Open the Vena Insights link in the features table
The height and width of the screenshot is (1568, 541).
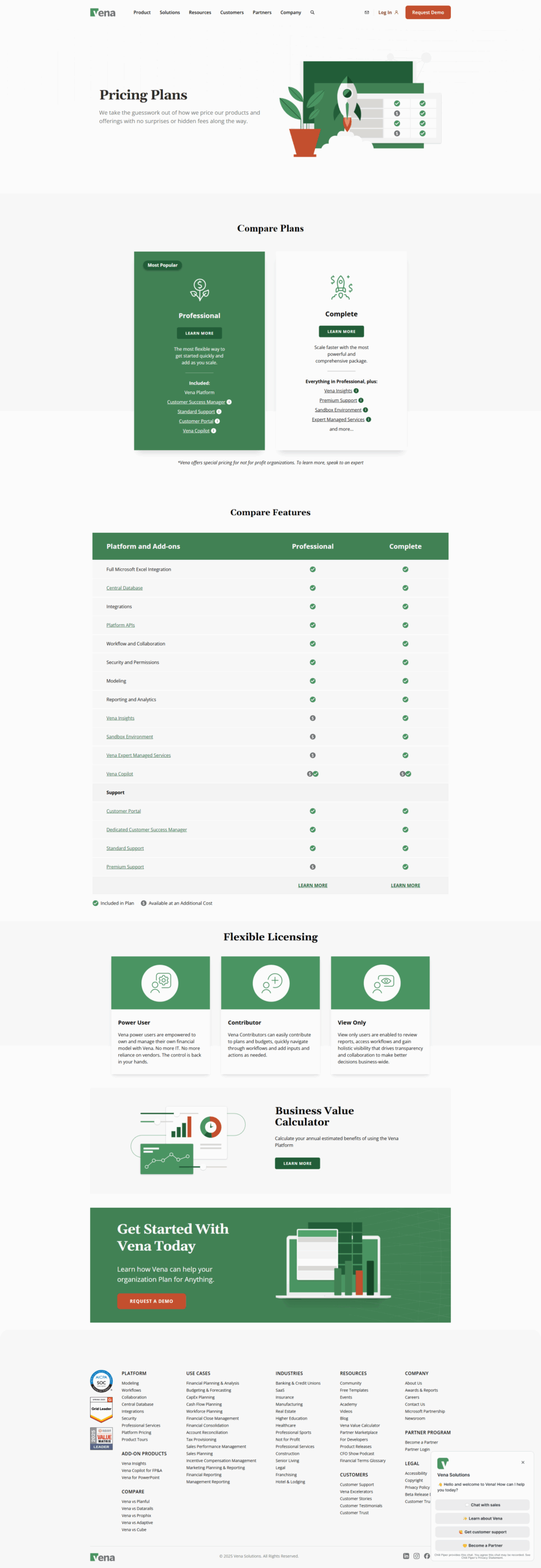[x=120, y=718]
